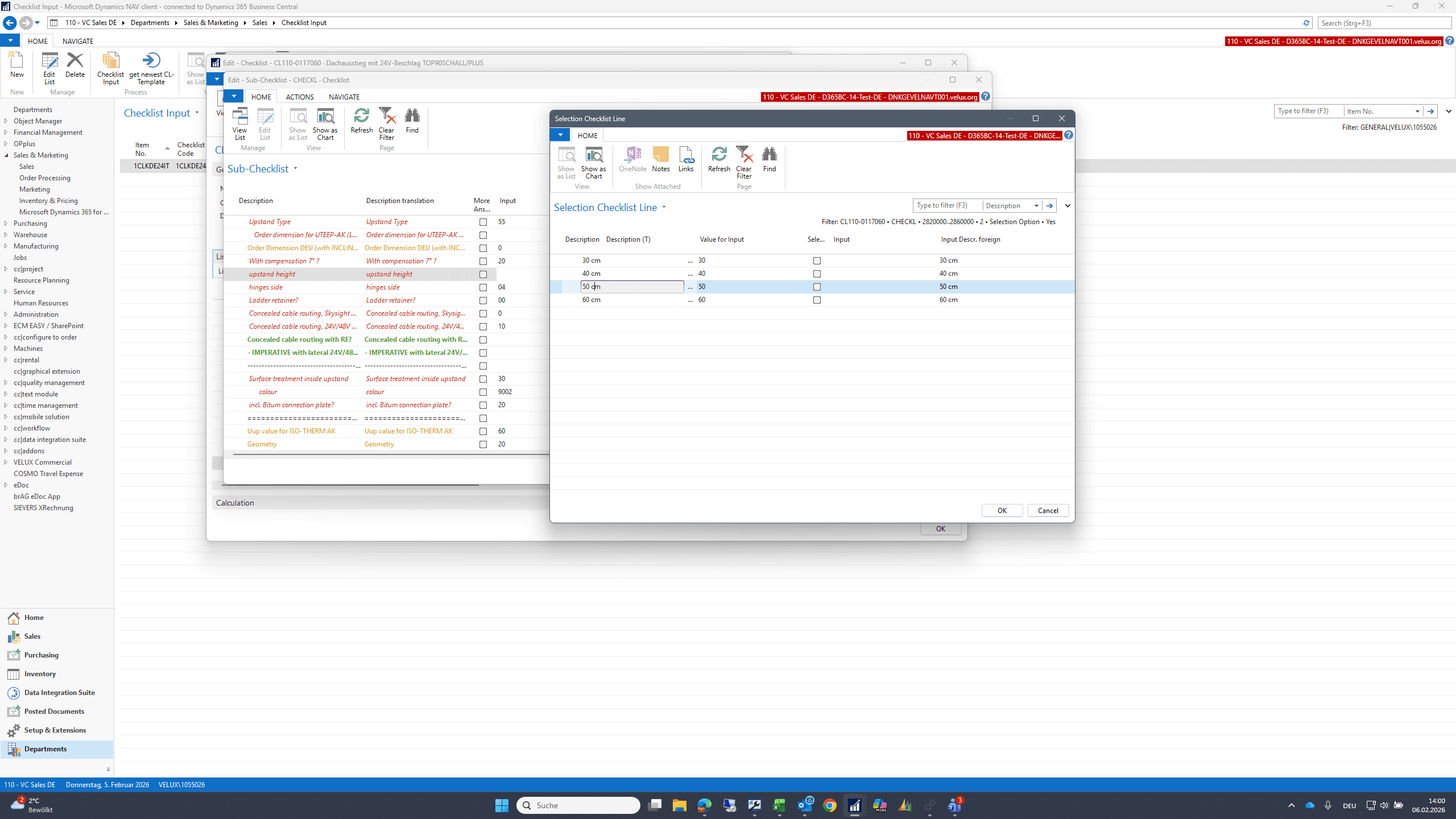This screenshot has height=819, width=1456.
Task: Tick the Selected checkbox for 30 cm
Action: [x=817, y=260]
